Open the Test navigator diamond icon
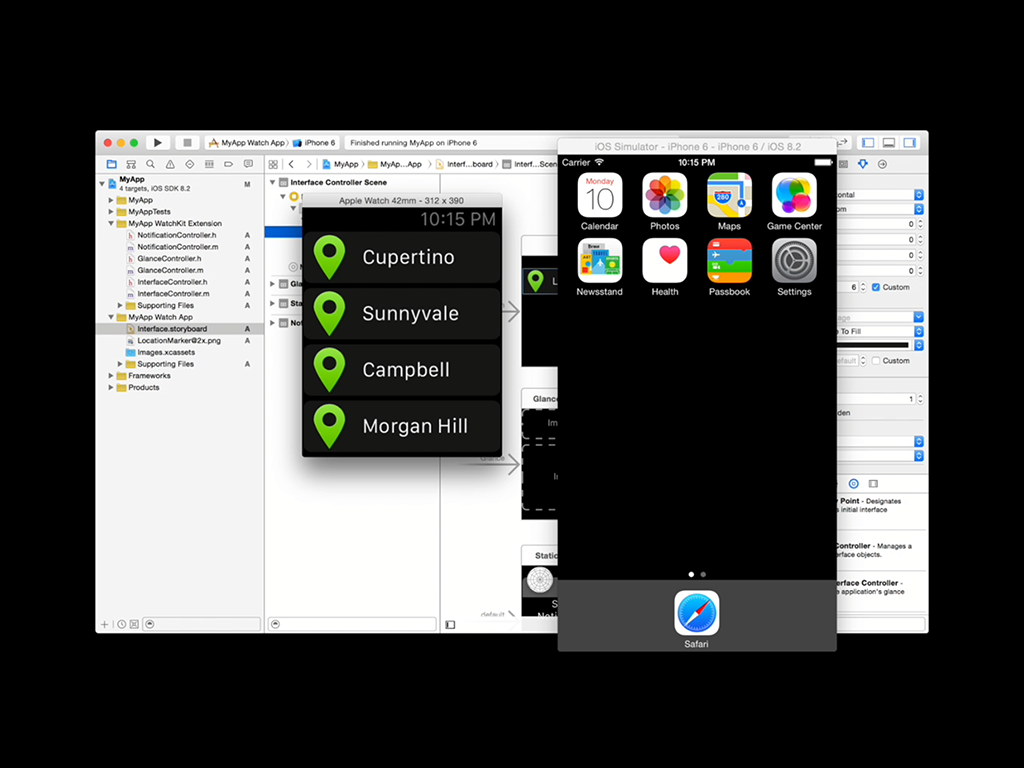Viewport: 1024px width, 768px height. (189, 164)
